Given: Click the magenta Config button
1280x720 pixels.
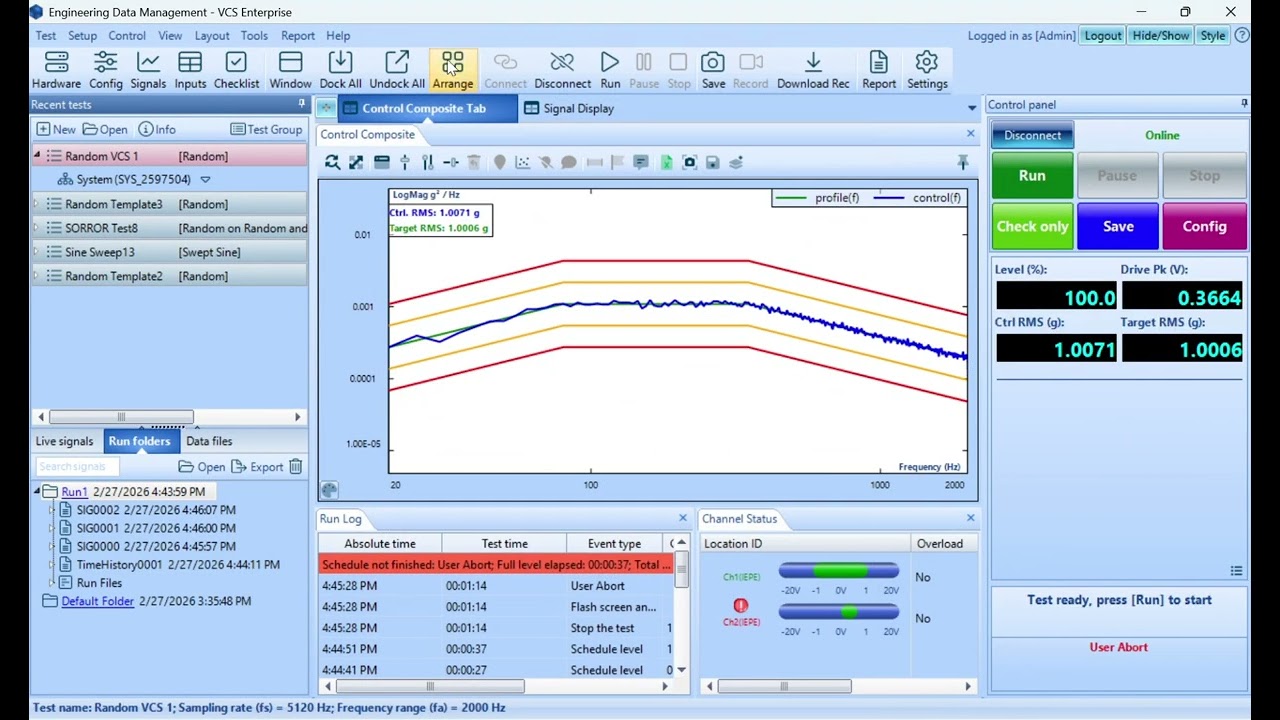Looking at the screenshot, I should click(1204, 227).
